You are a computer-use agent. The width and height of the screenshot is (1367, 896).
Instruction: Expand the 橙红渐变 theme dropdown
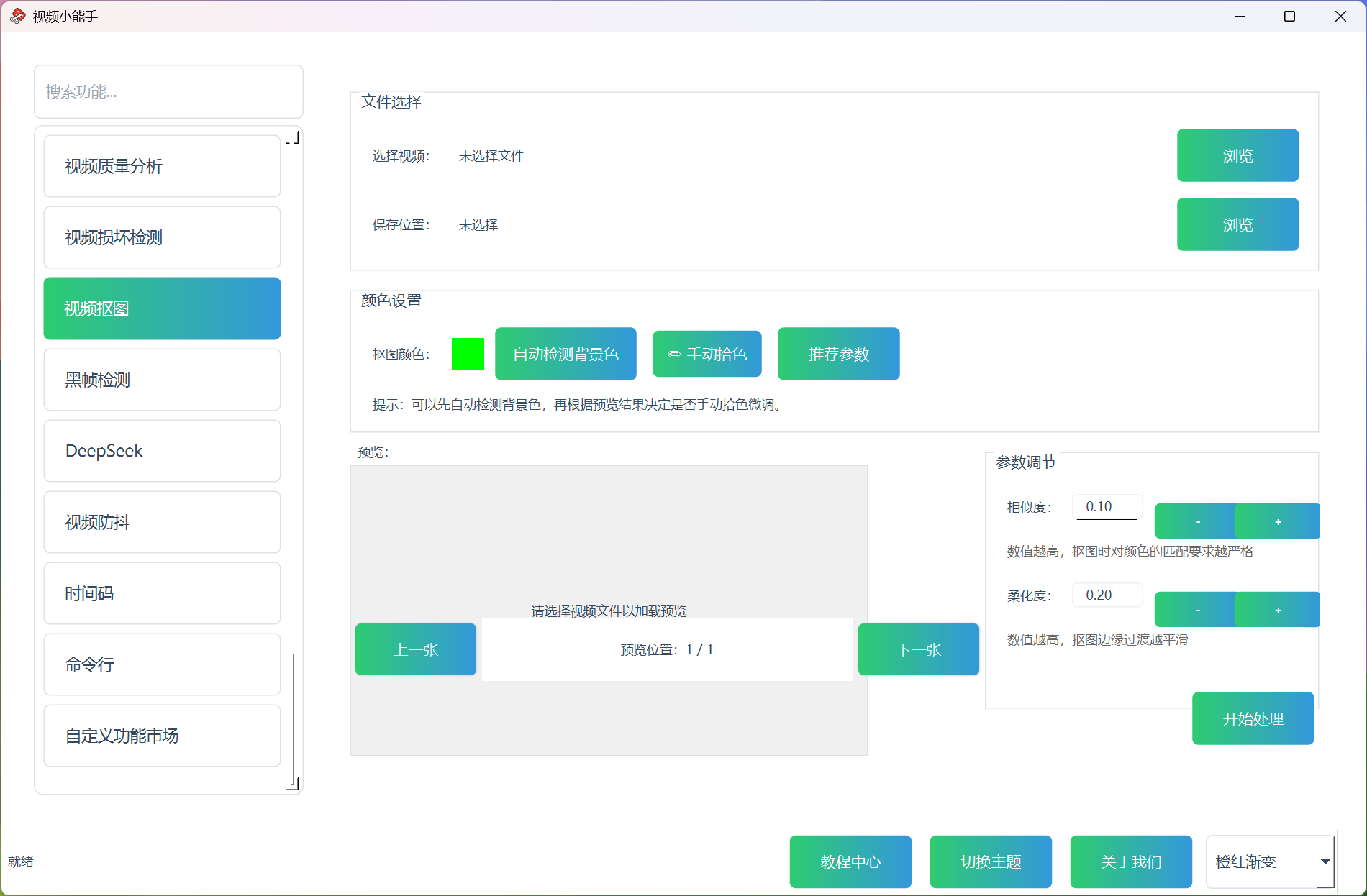(1271, 861)
